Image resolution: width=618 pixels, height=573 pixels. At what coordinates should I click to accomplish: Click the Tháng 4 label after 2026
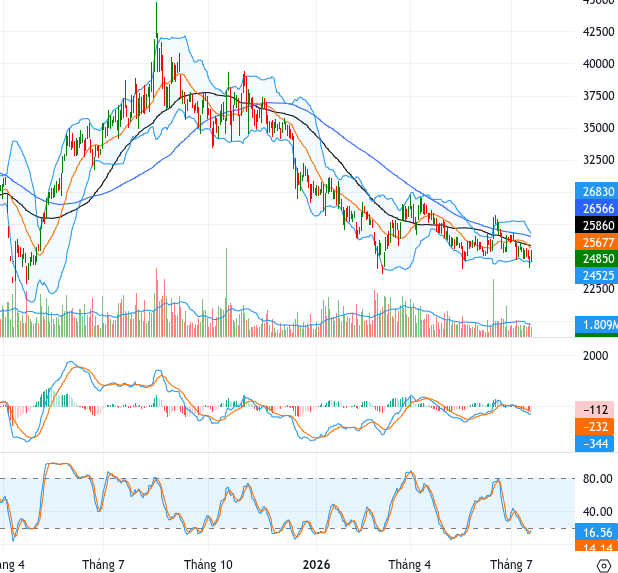410,565
